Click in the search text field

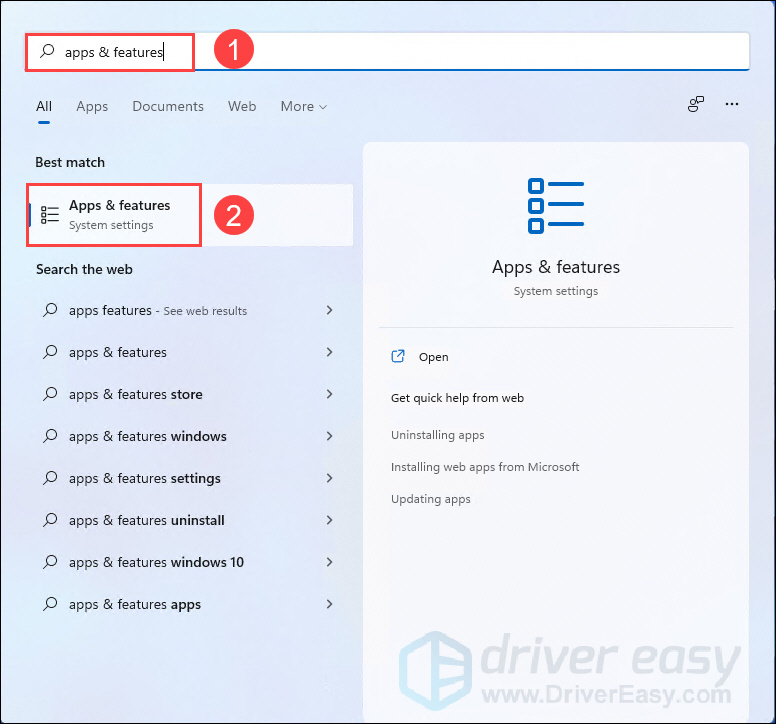pyautogui.click(x=387, y=51)
